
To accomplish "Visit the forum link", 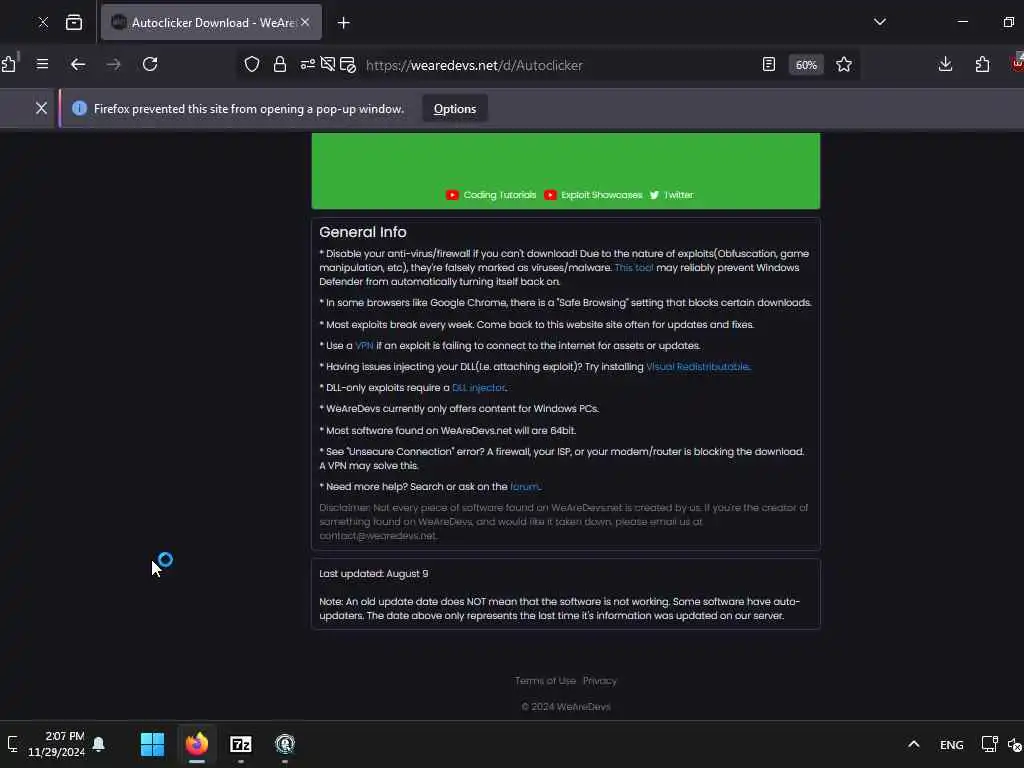I will [524, 487].
